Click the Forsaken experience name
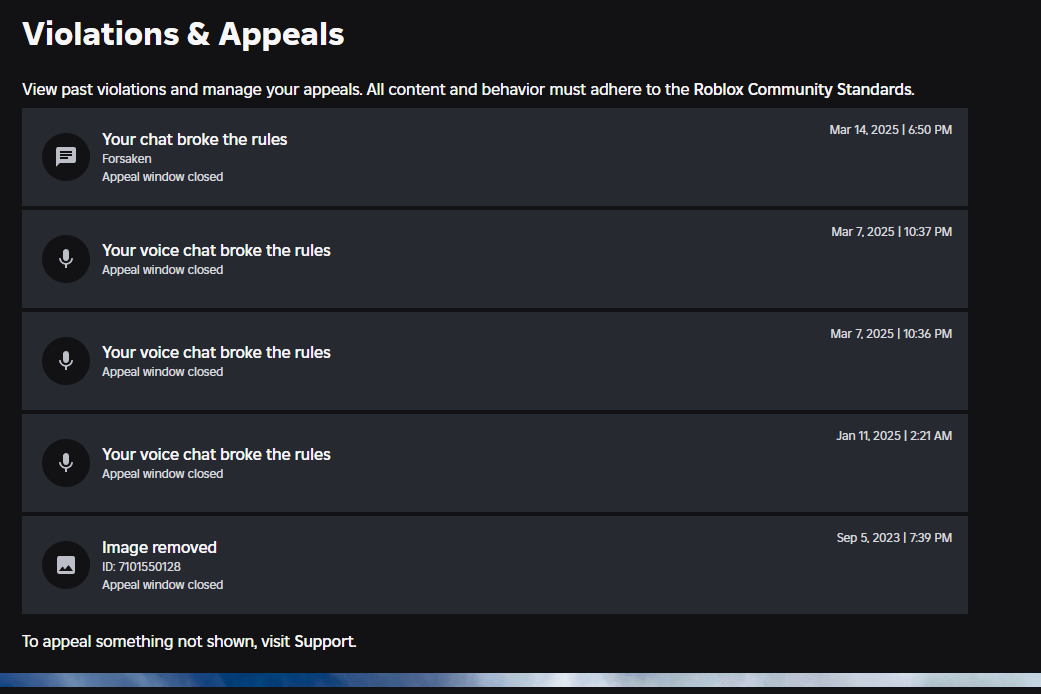Screen dimensions: 1041x694 (127, 159)
